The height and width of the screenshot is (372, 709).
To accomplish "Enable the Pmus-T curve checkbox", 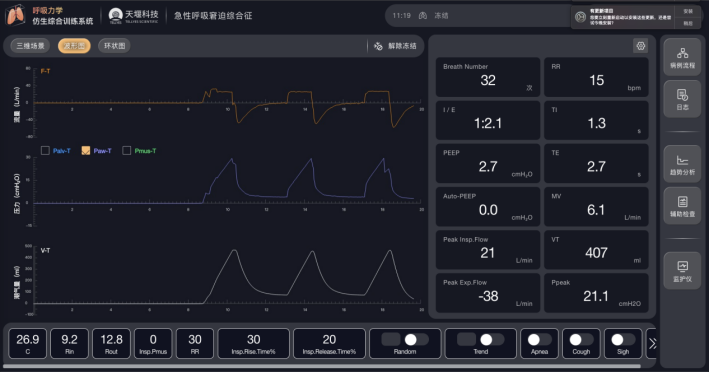I will click(127, 151).
